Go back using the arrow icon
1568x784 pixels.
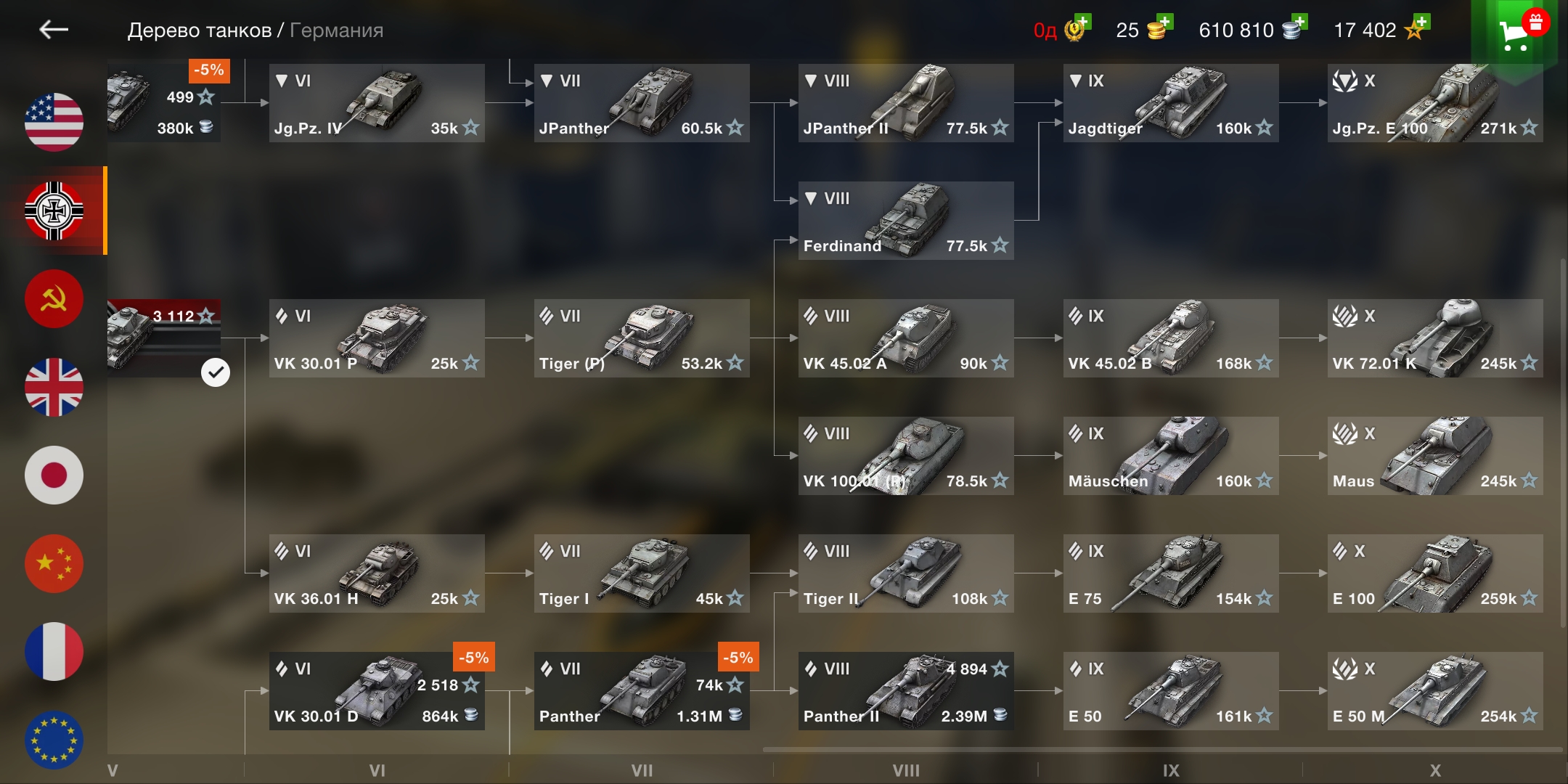pos(54,29)
